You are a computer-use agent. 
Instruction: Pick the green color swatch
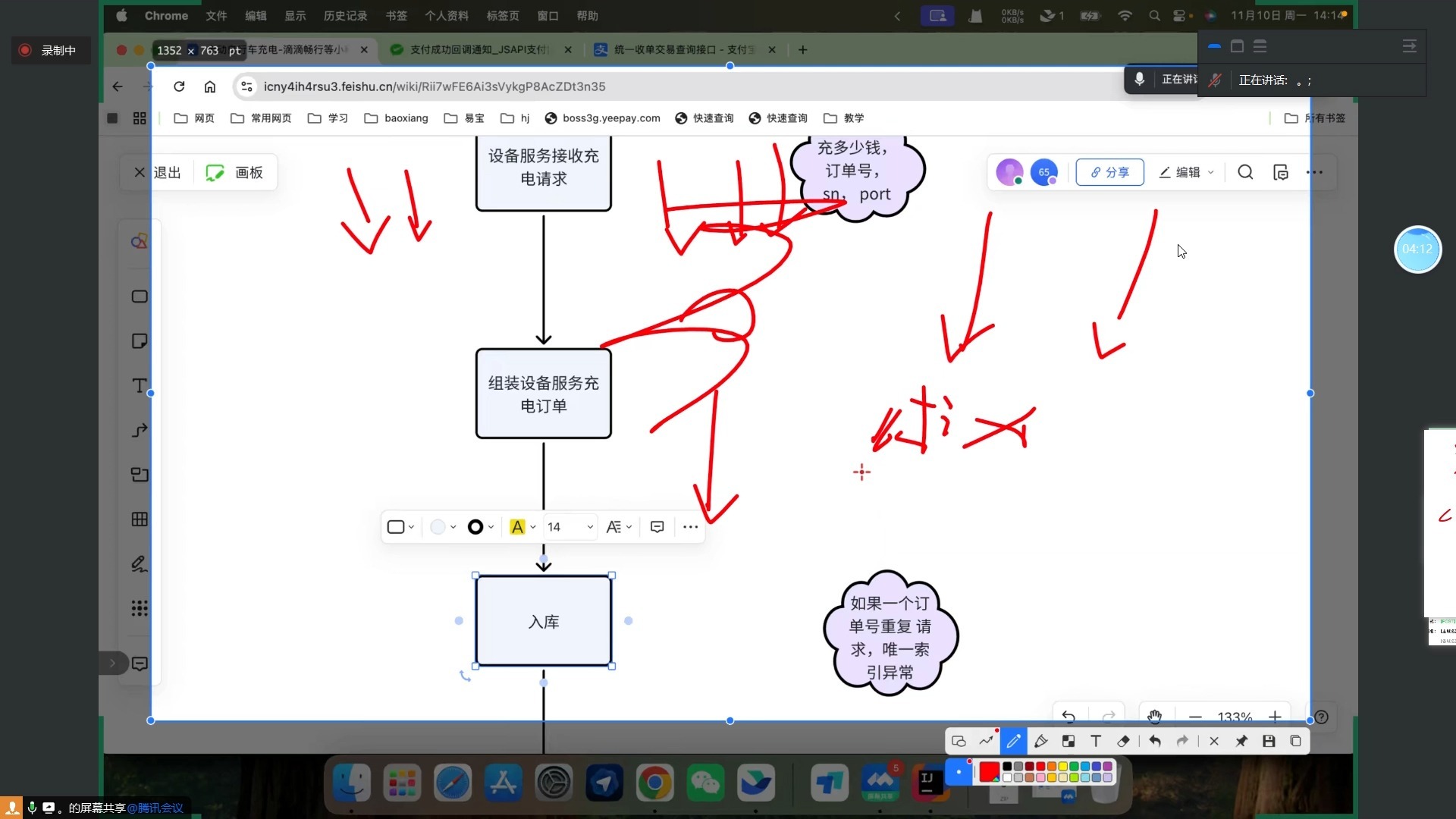coord(1074,767)
